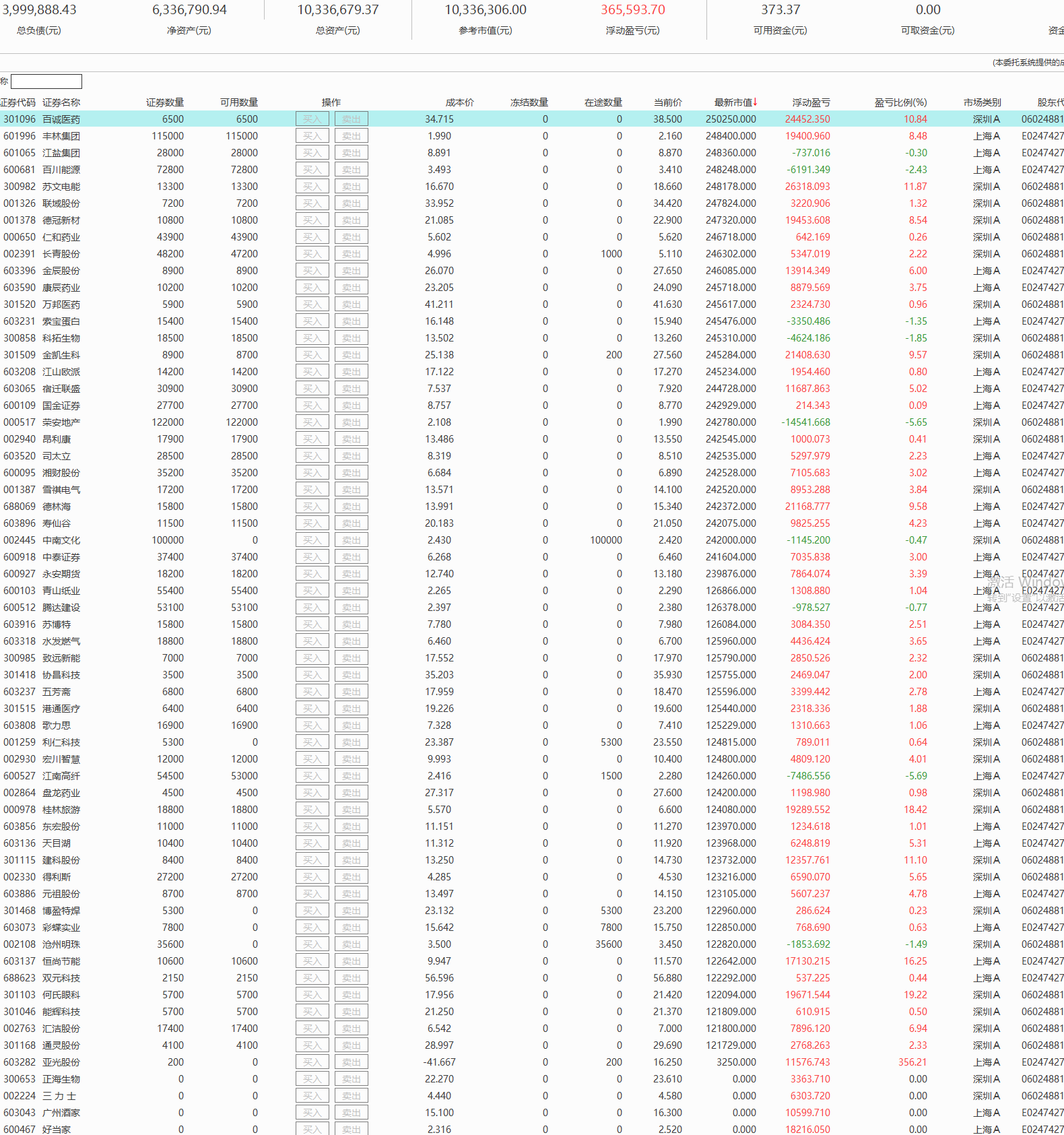Screen dimensions: 1064x1135
Task: Sell 腾达建设 (600512) with 卖出
Action: tap(352, 608)
